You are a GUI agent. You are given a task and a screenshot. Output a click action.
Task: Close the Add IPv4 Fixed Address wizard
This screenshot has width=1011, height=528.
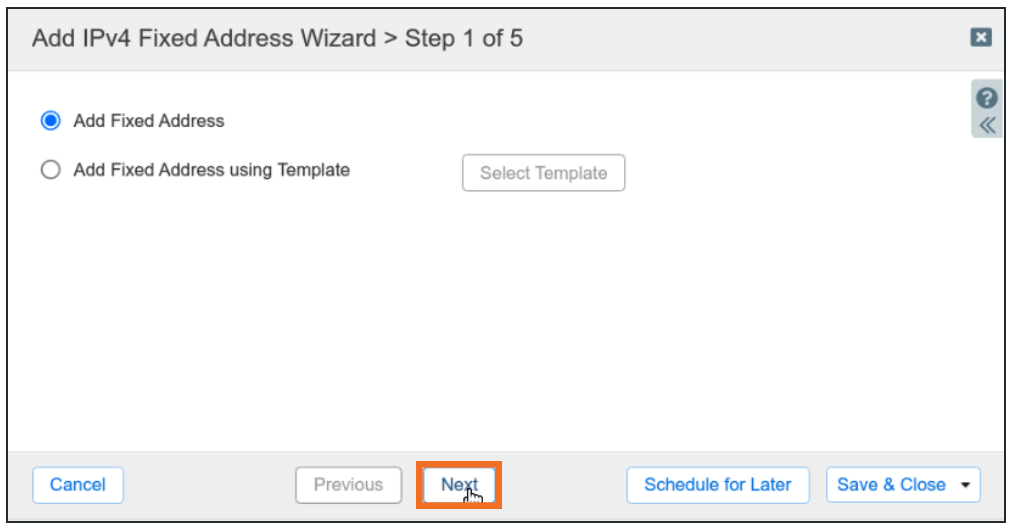(x=981, y=38)
